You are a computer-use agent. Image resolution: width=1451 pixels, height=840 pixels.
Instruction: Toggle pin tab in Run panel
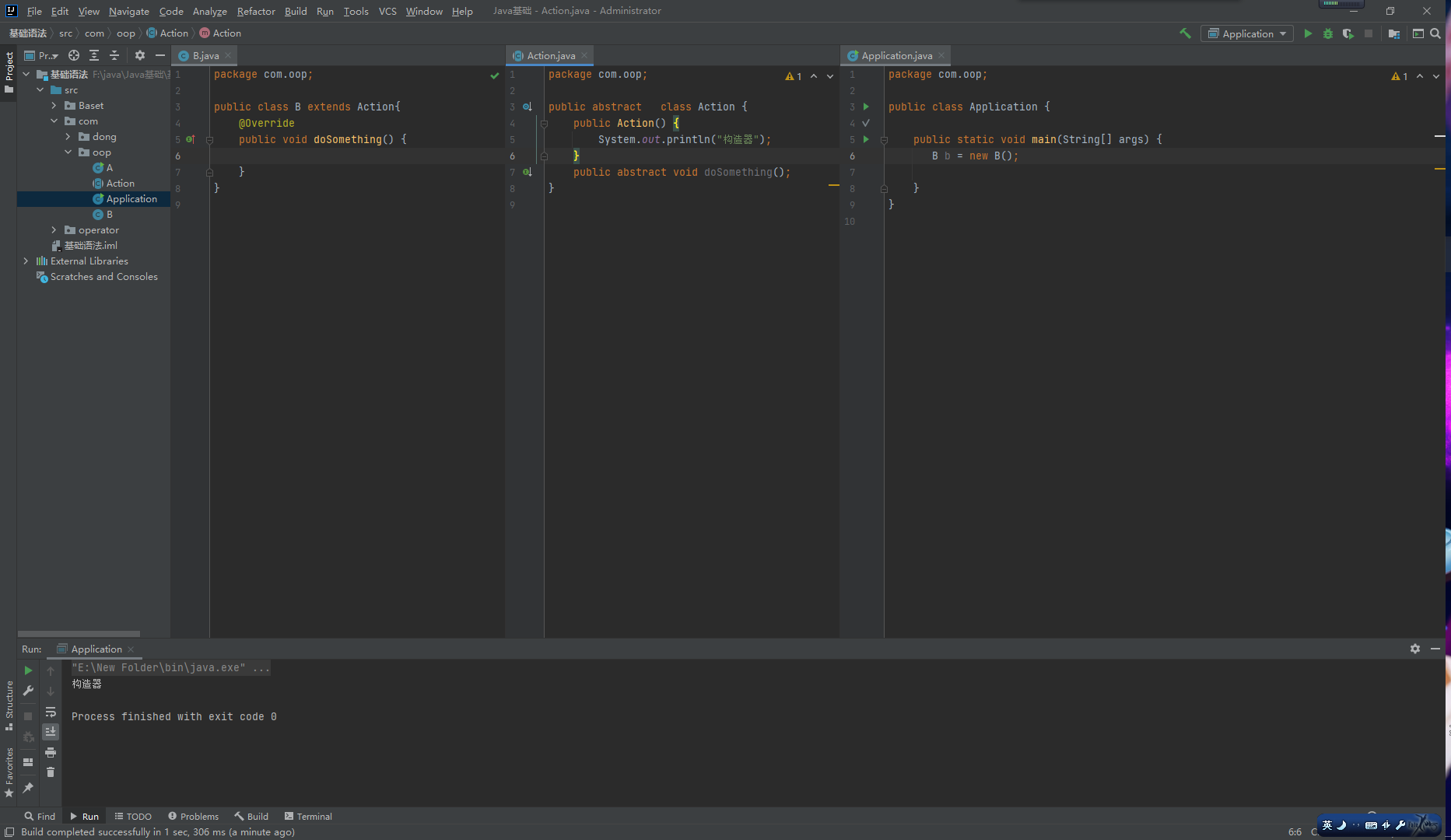[x=28, y=788]
